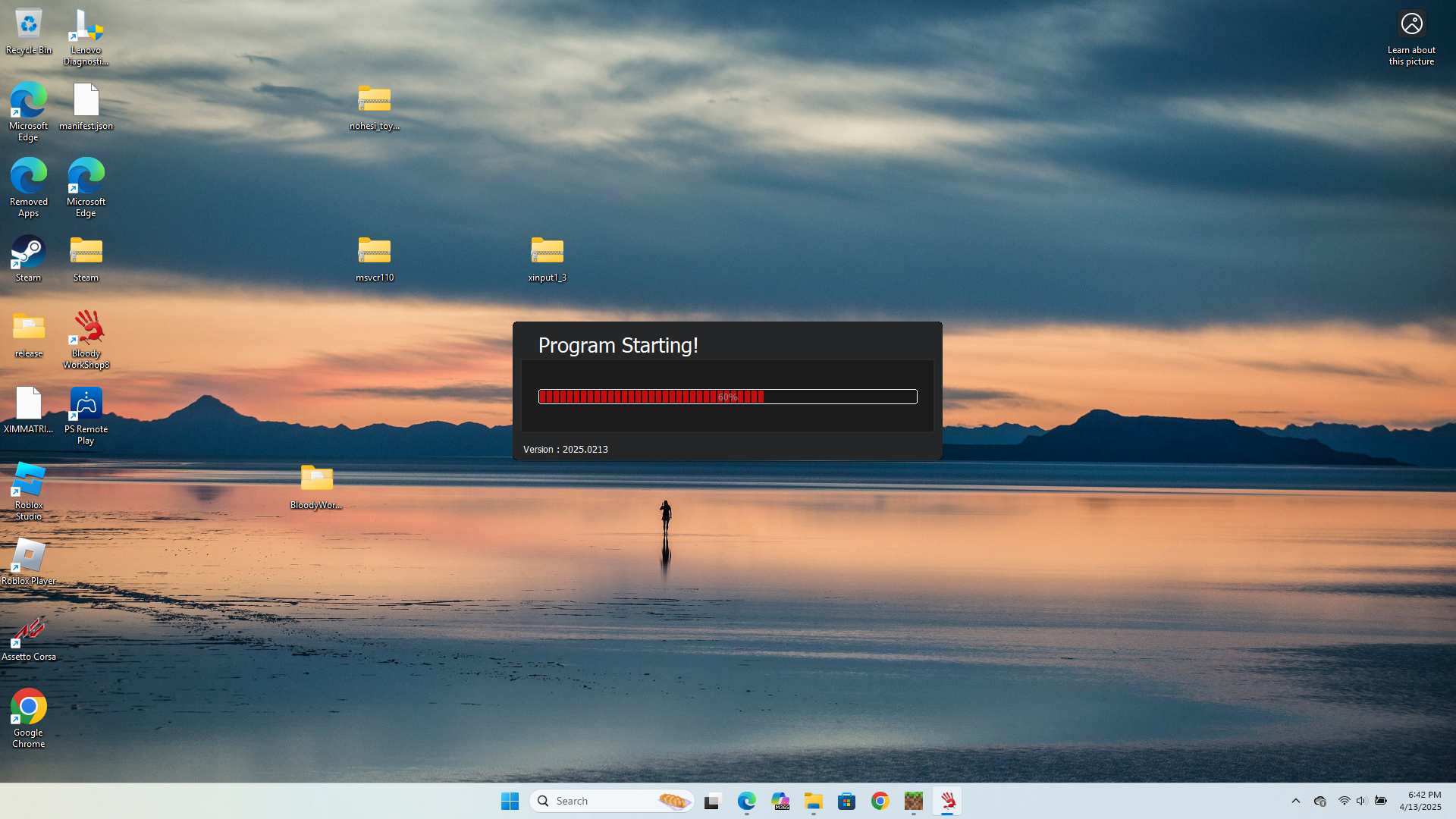Open Google Chrome from the taskbar

click(x=880, y=801)
